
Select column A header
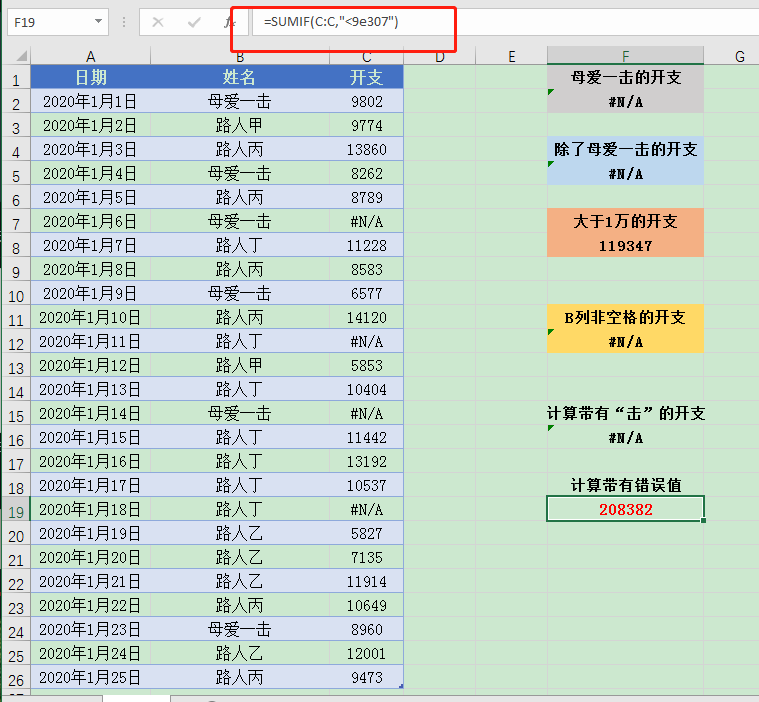pos(91,56)
